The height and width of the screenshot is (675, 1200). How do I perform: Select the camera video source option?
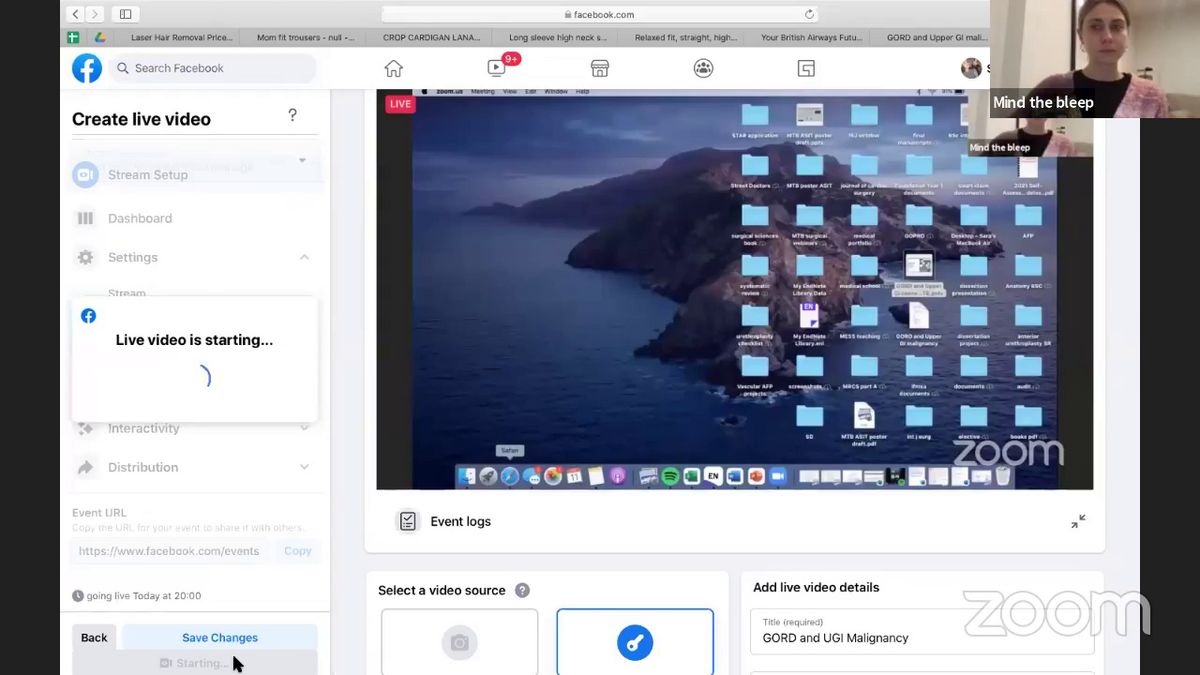click(460, 641)
